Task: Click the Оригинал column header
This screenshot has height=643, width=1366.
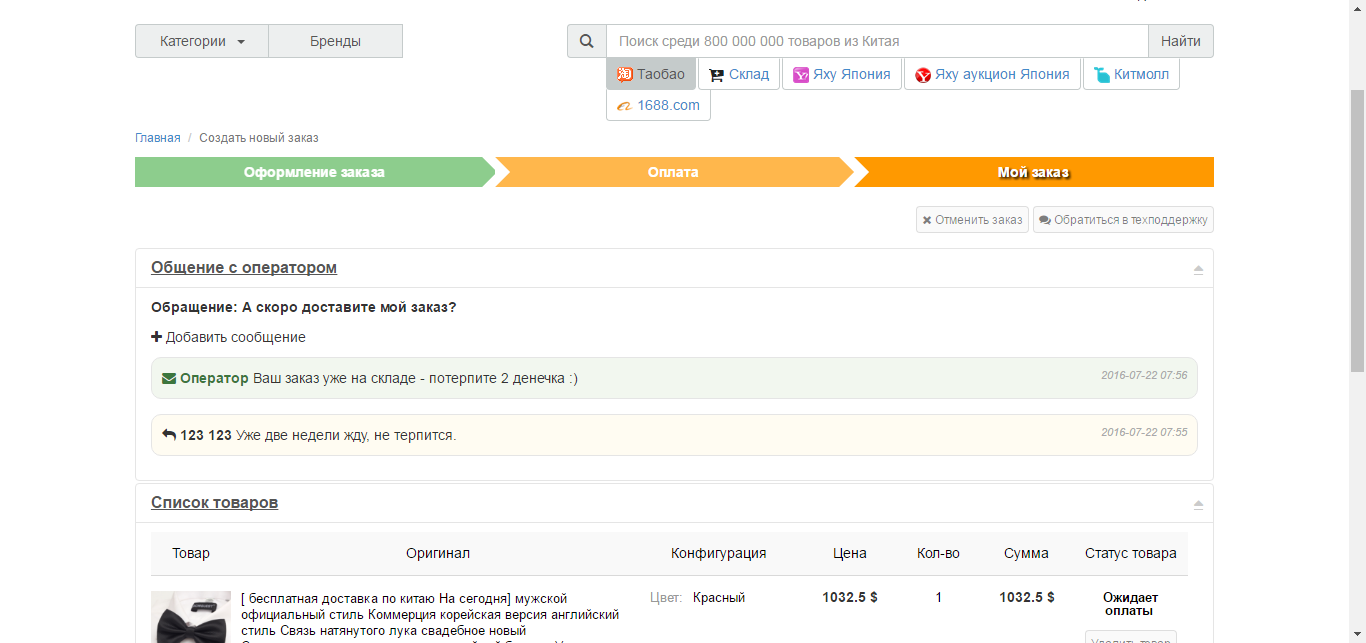Action: [x=438, y=553]
